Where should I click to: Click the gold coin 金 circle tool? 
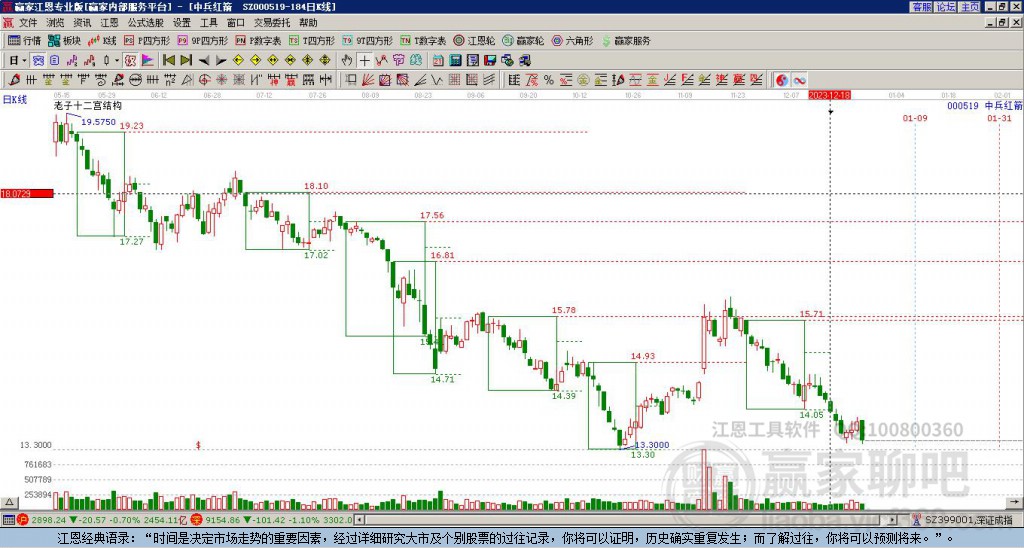coord(583,80)
